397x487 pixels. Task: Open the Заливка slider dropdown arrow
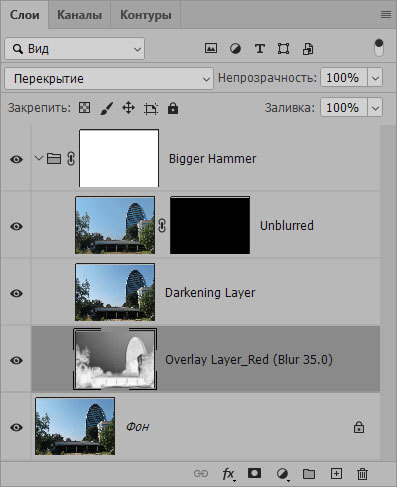click(x=375, y=108)
